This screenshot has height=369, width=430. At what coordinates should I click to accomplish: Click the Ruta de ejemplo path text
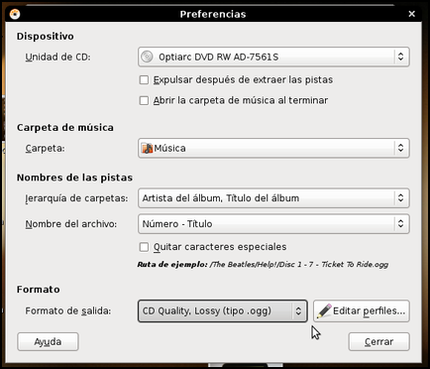263,265
